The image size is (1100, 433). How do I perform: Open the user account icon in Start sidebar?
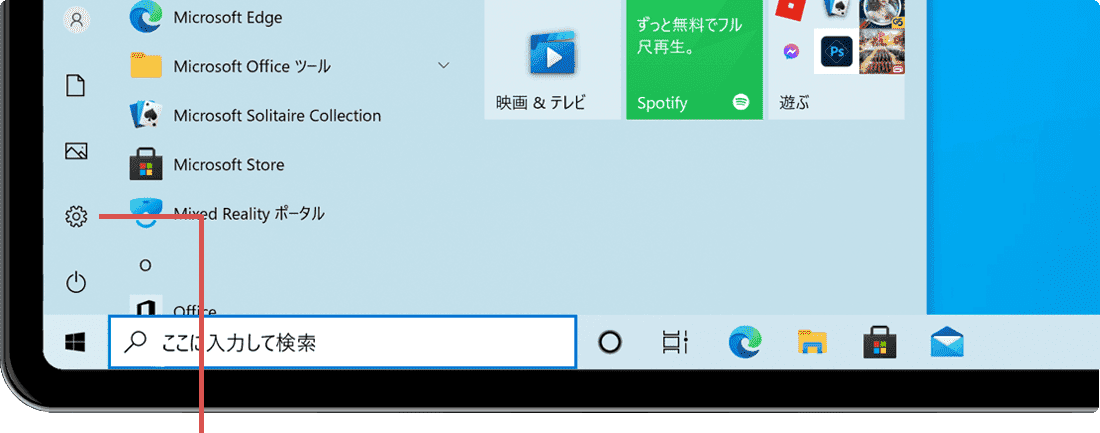[76, 19]
